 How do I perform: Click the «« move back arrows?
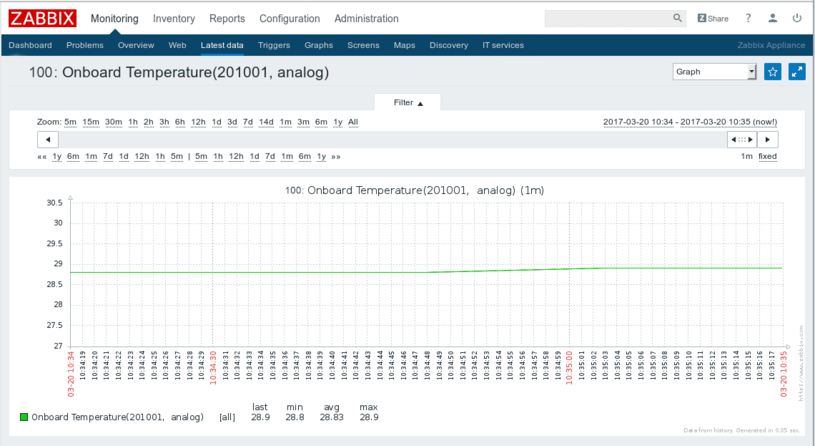pos(42,156)
